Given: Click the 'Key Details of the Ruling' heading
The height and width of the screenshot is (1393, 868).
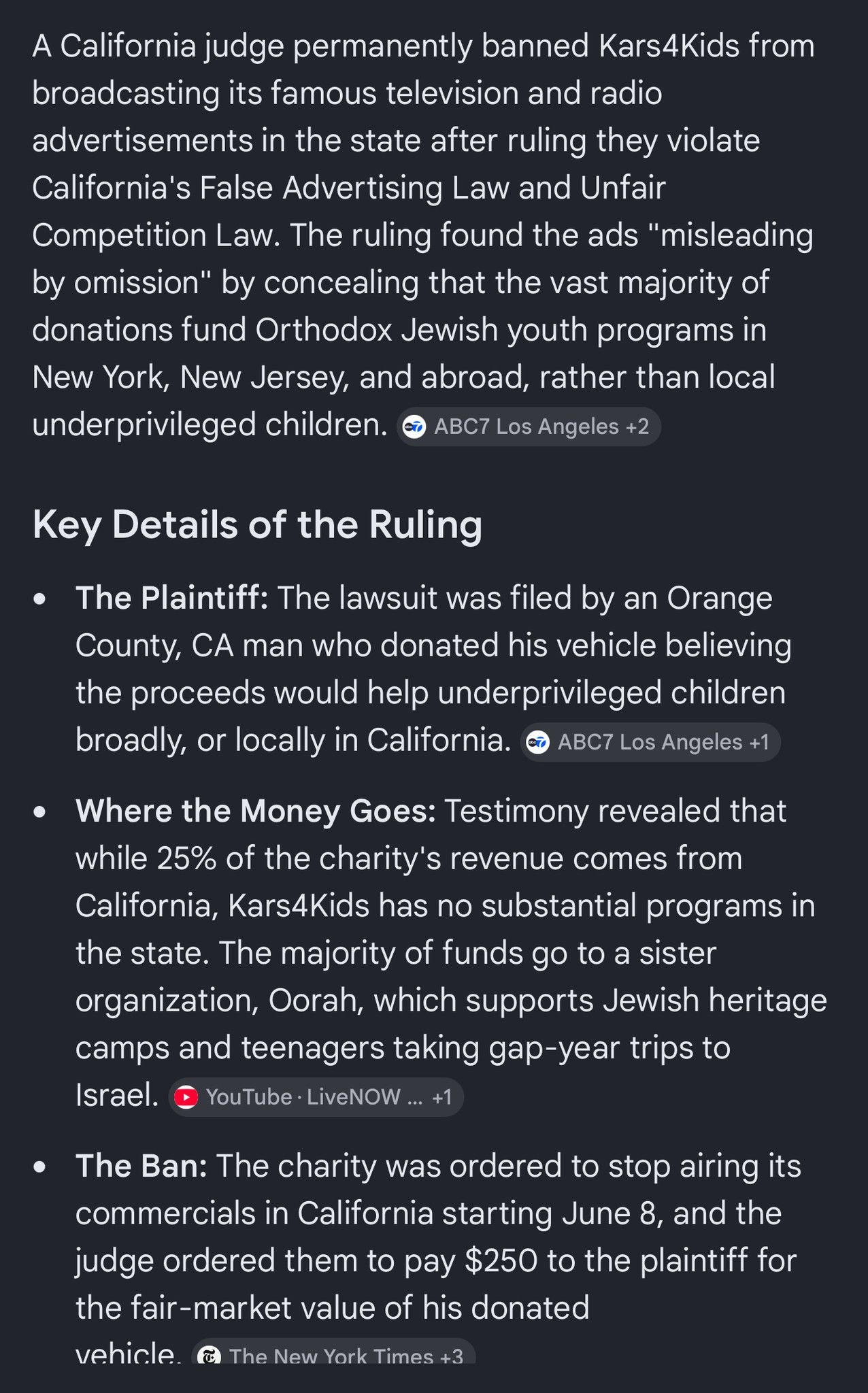Looking at the screenshot, I should [x=257, y=525].
